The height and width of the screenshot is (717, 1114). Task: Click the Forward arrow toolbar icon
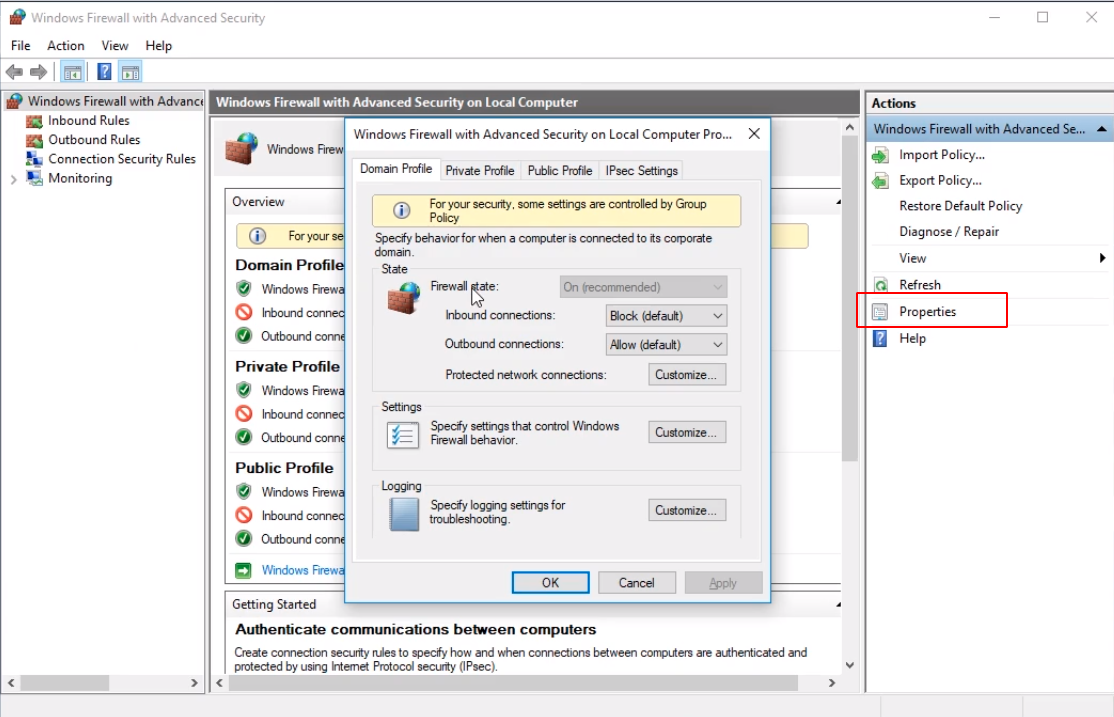[38, 72]
